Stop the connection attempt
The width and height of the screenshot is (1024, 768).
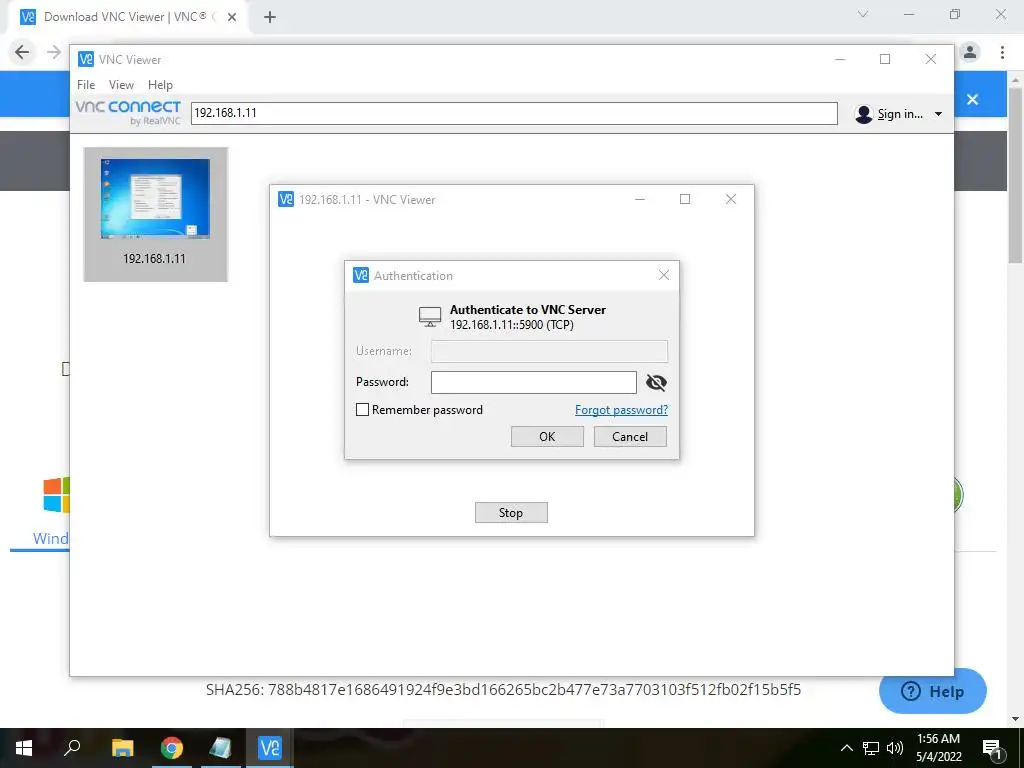tap(511, 513)
